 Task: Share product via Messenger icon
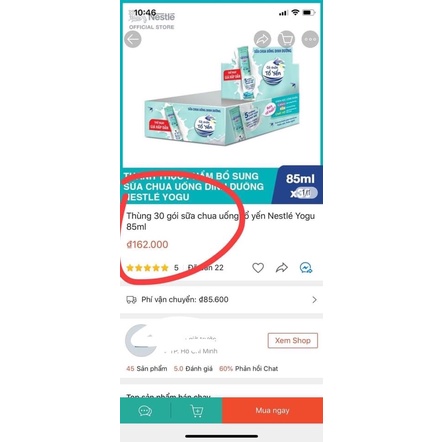click(306, 268)
